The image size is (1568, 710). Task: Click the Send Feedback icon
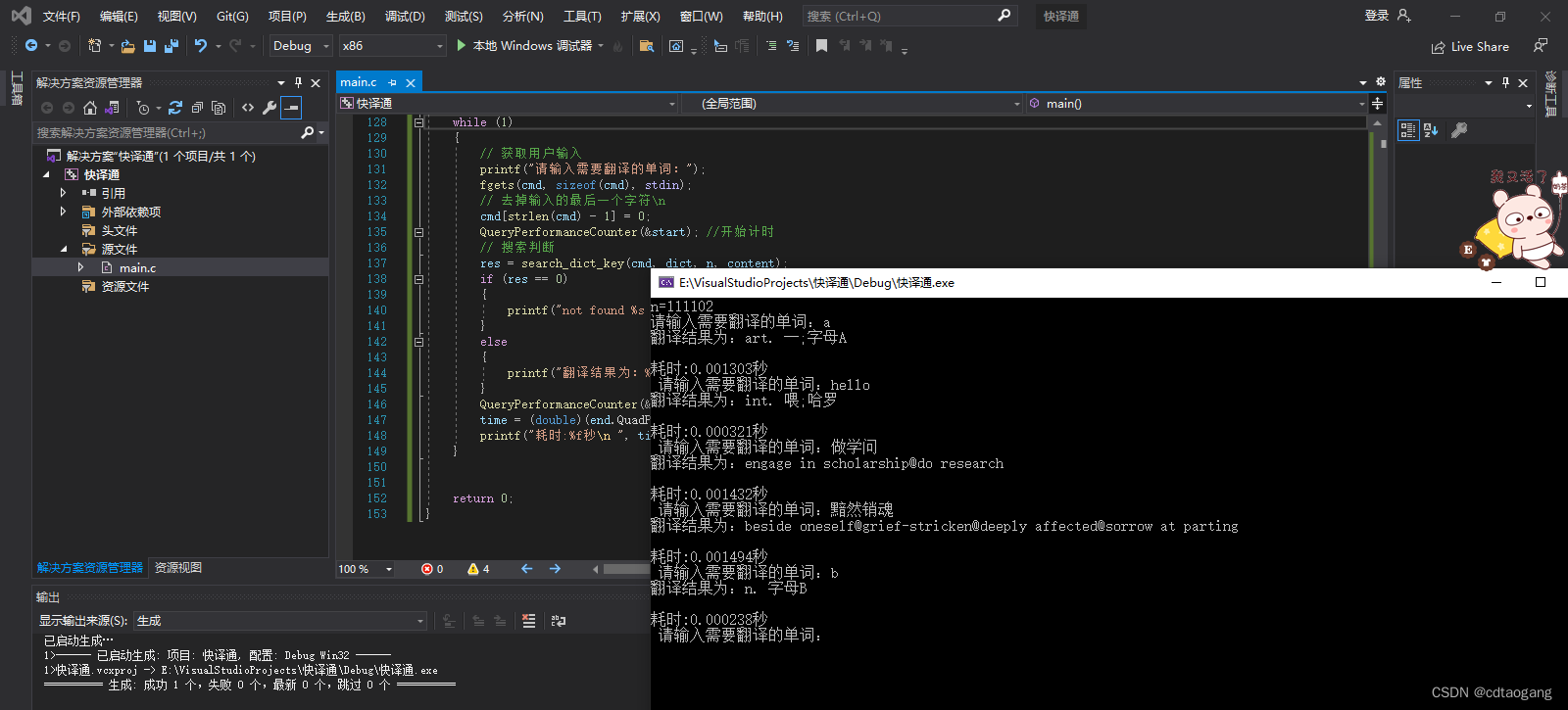(x=1541, y=46)
